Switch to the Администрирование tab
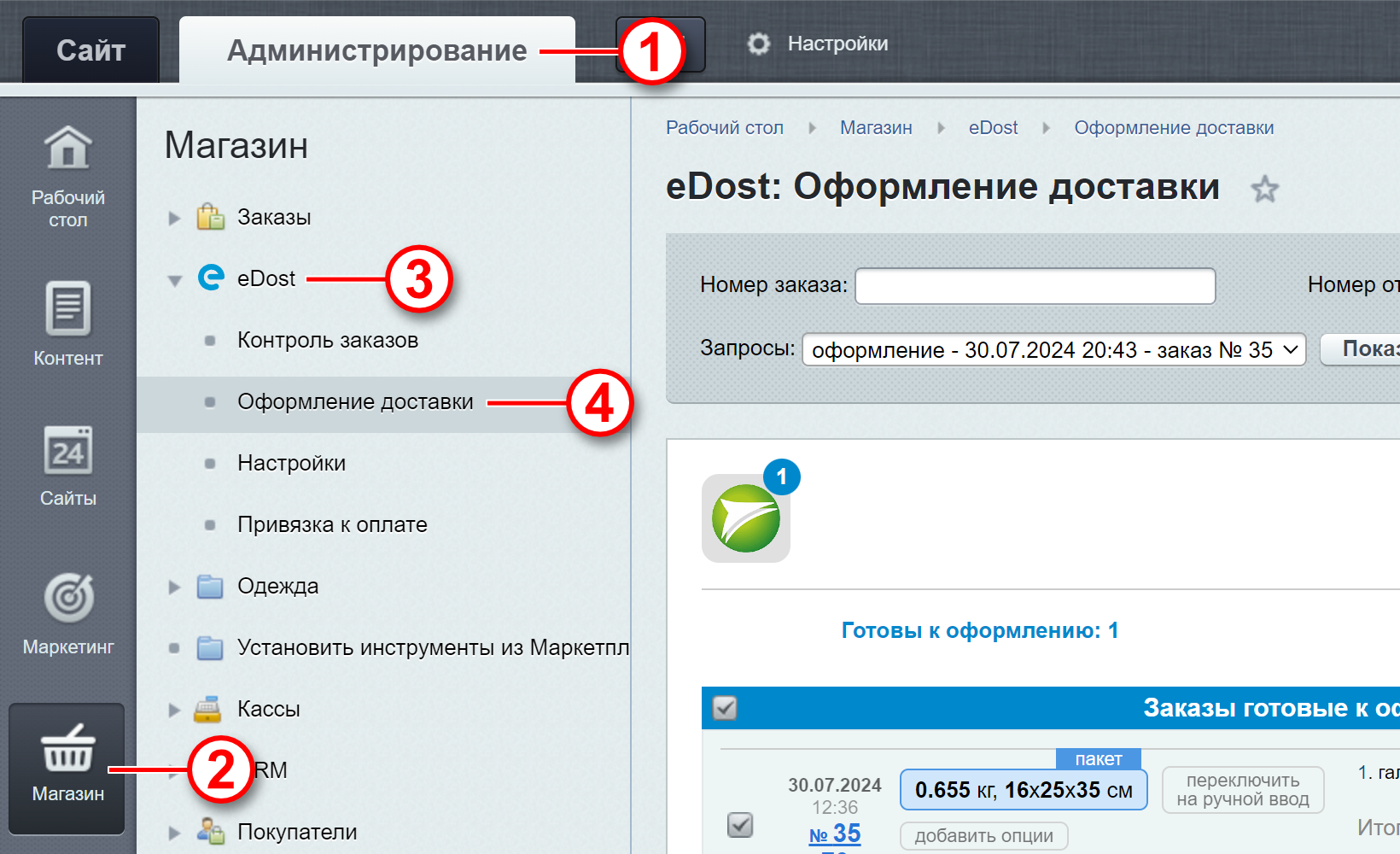Screen dimensions: 1400x854 click(376, 50)
